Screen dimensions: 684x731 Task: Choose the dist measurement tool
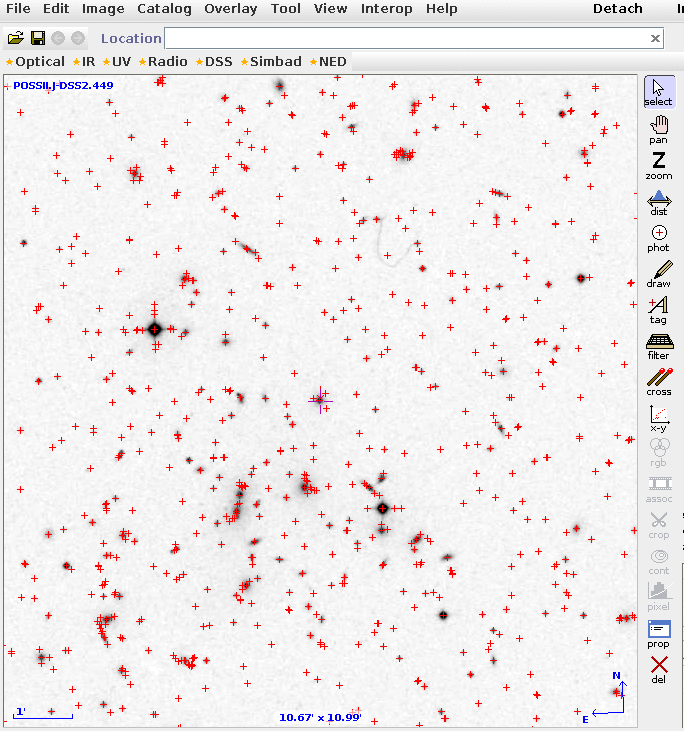(x=658, y=201)
